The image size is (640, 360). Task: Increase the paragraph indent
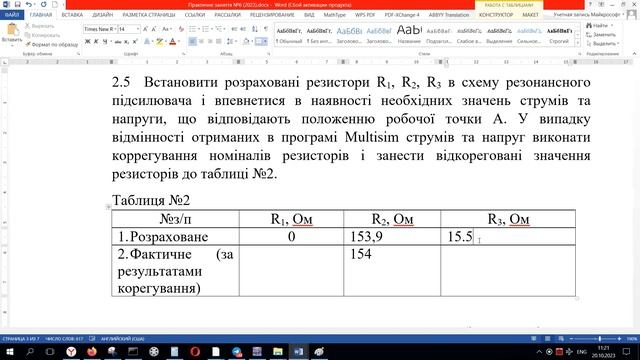(243, 29)
